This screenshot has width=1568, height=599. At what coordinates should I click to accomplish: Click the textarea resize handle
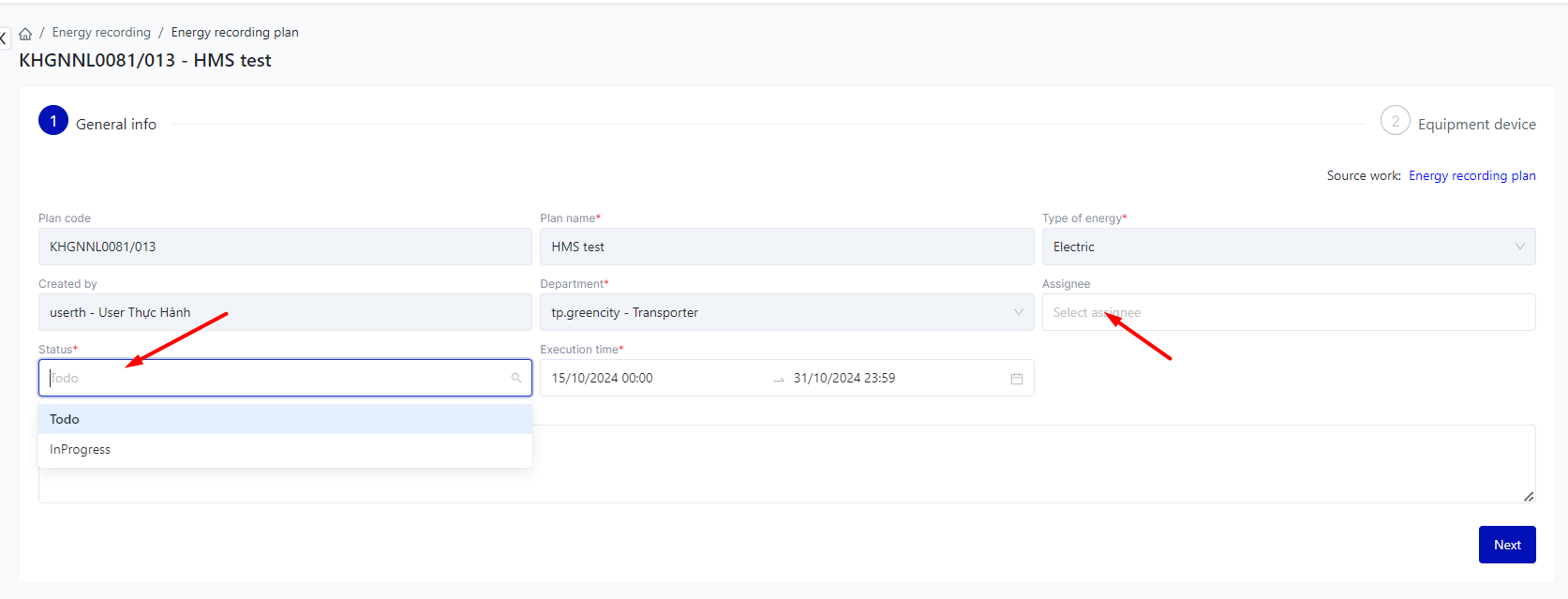1528,496
